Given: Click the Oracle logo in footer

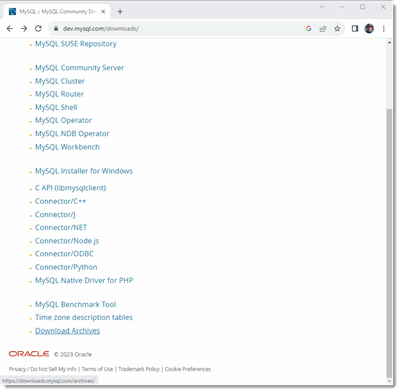Looking at the screenshot, I should coord(29,354).
